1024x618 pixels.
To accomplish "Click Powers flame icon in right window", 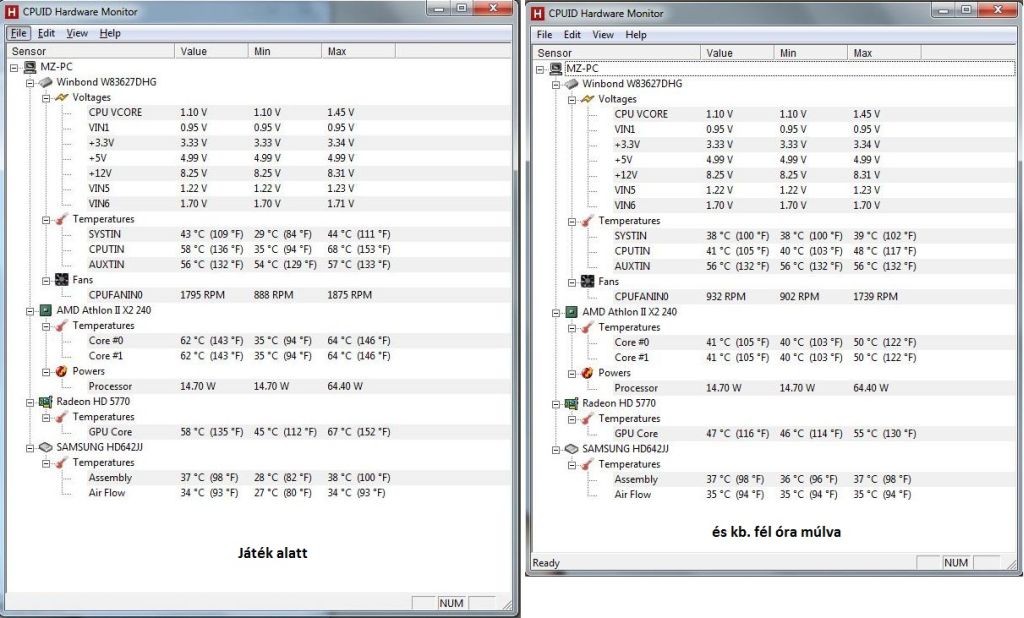I will point(587,373).
